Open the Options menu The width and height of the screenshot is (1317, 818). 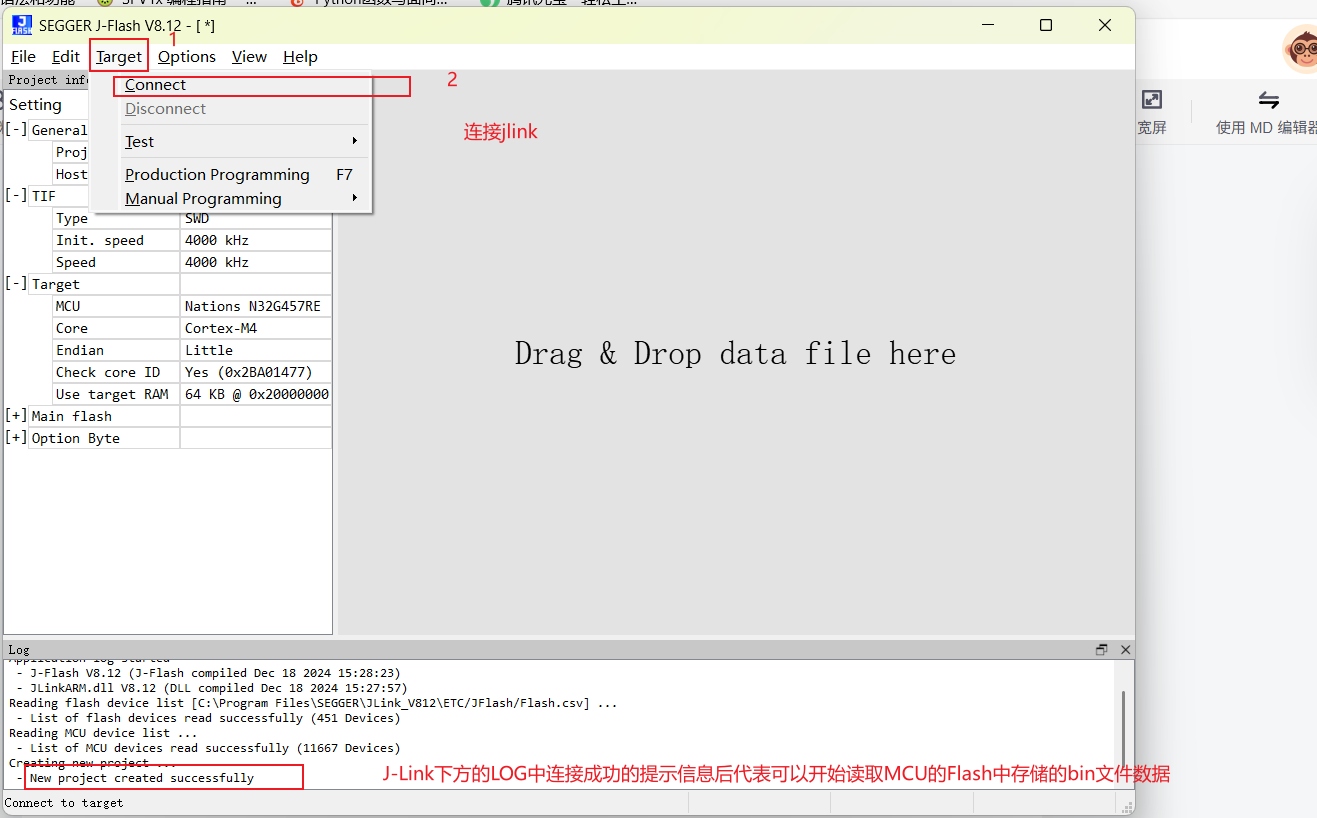click(x=187, y=57)
